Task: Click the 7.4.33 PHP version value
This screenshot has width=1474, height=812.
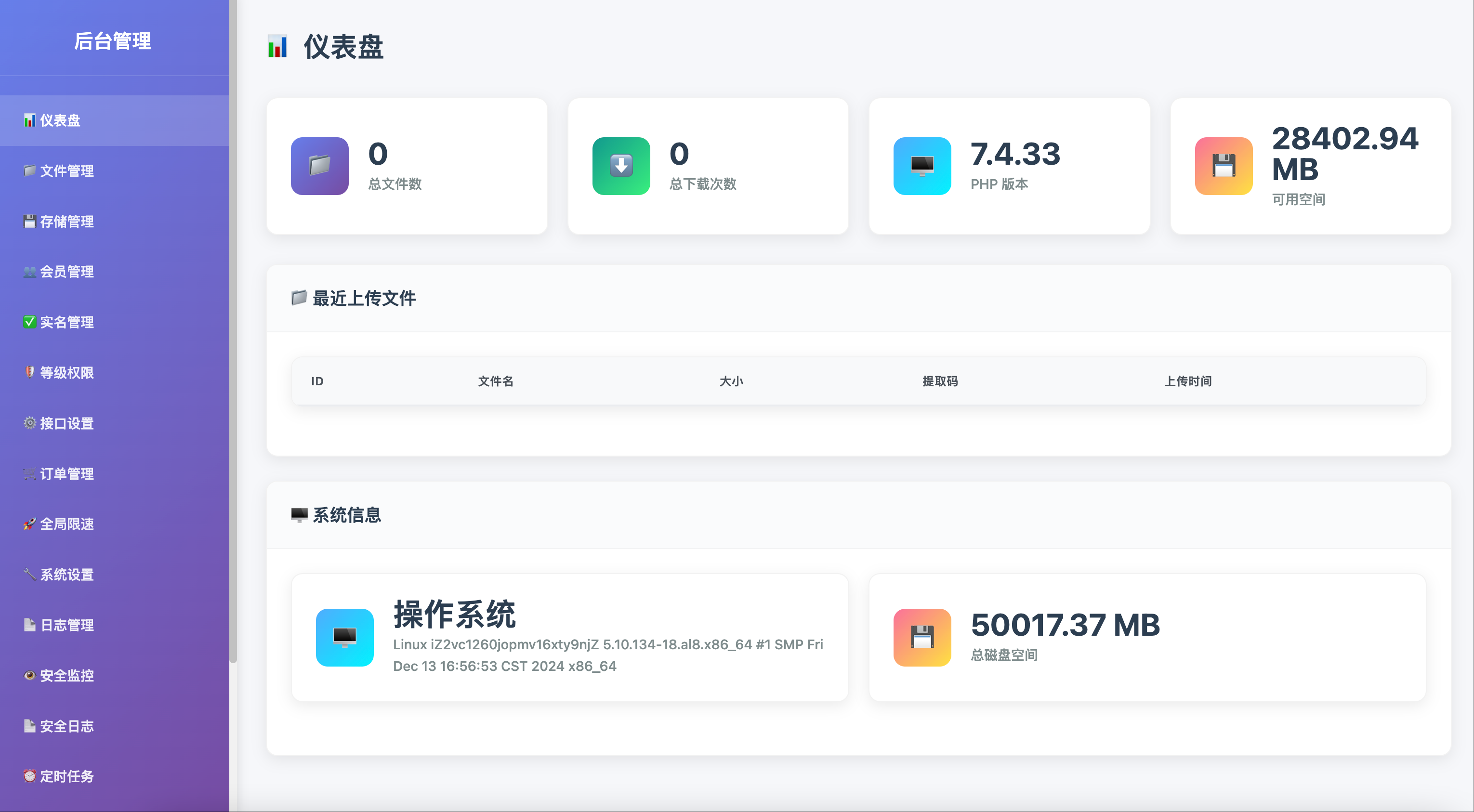Action: click(1015, 154)
